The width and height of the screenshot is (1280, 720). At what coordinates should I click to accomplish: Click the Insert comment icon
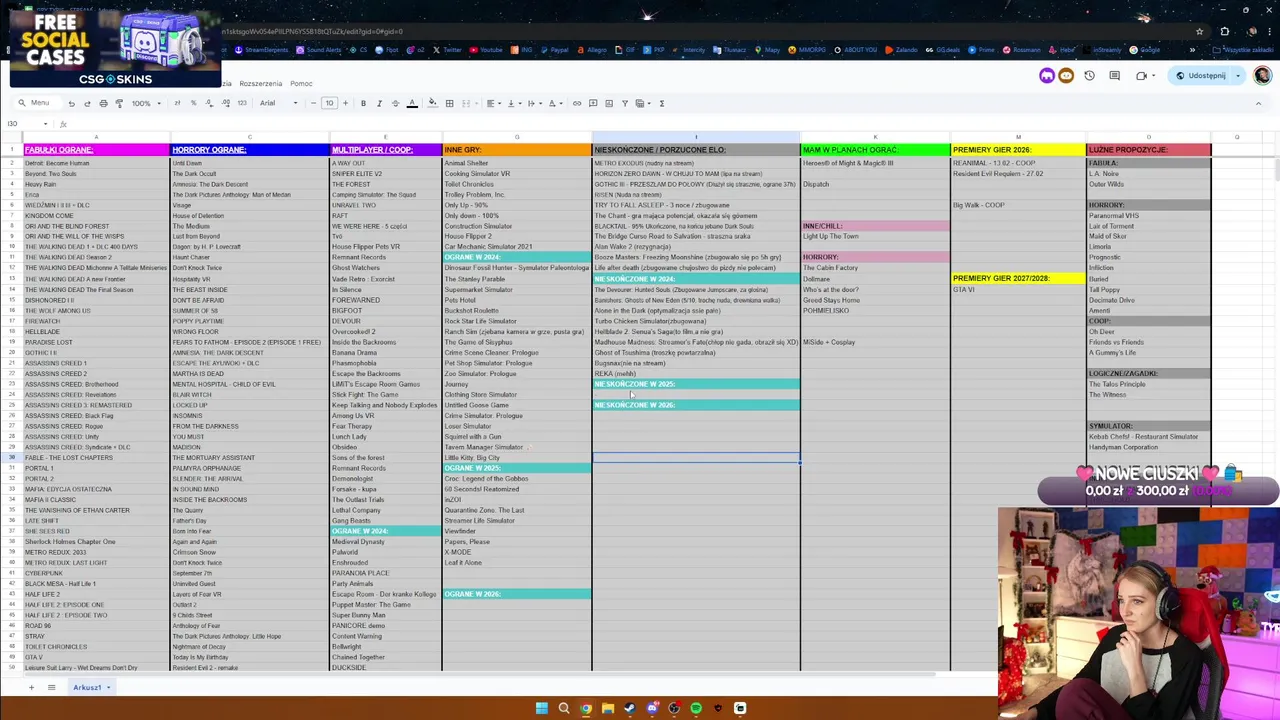tap(593, 103)
